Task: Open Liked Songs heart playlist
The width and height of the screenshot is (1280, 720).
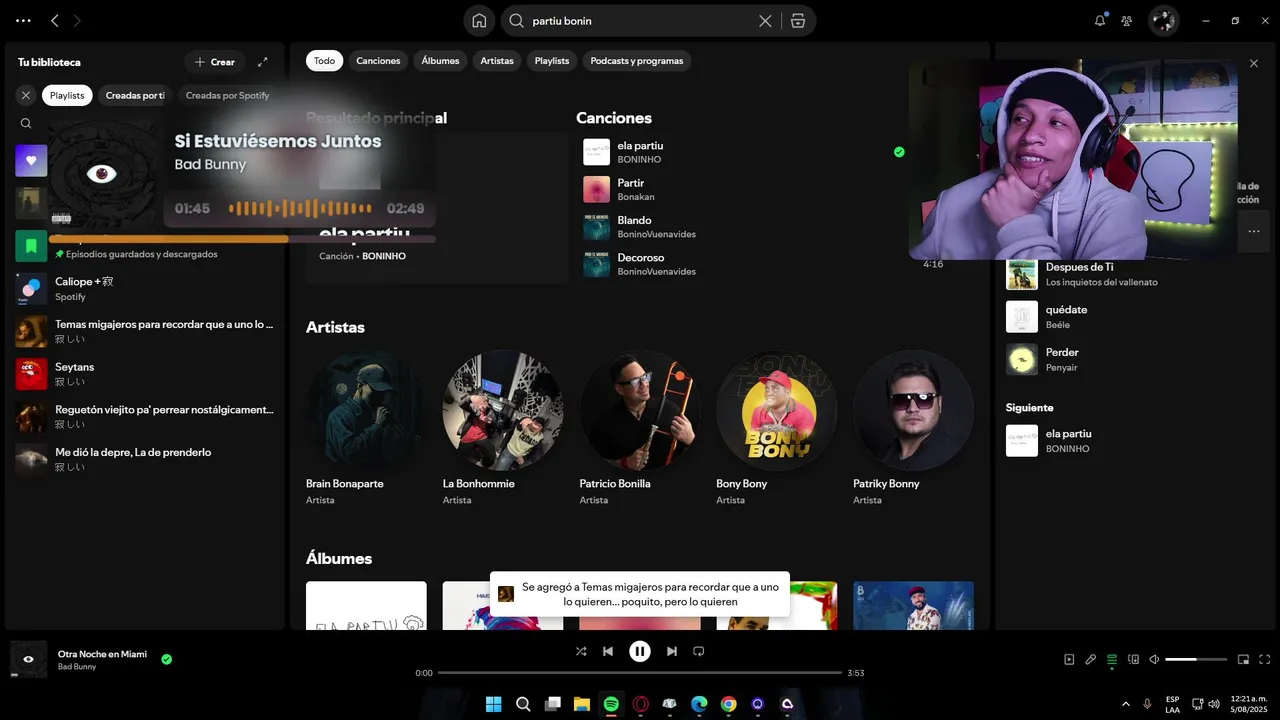Action: pos(31,160)
